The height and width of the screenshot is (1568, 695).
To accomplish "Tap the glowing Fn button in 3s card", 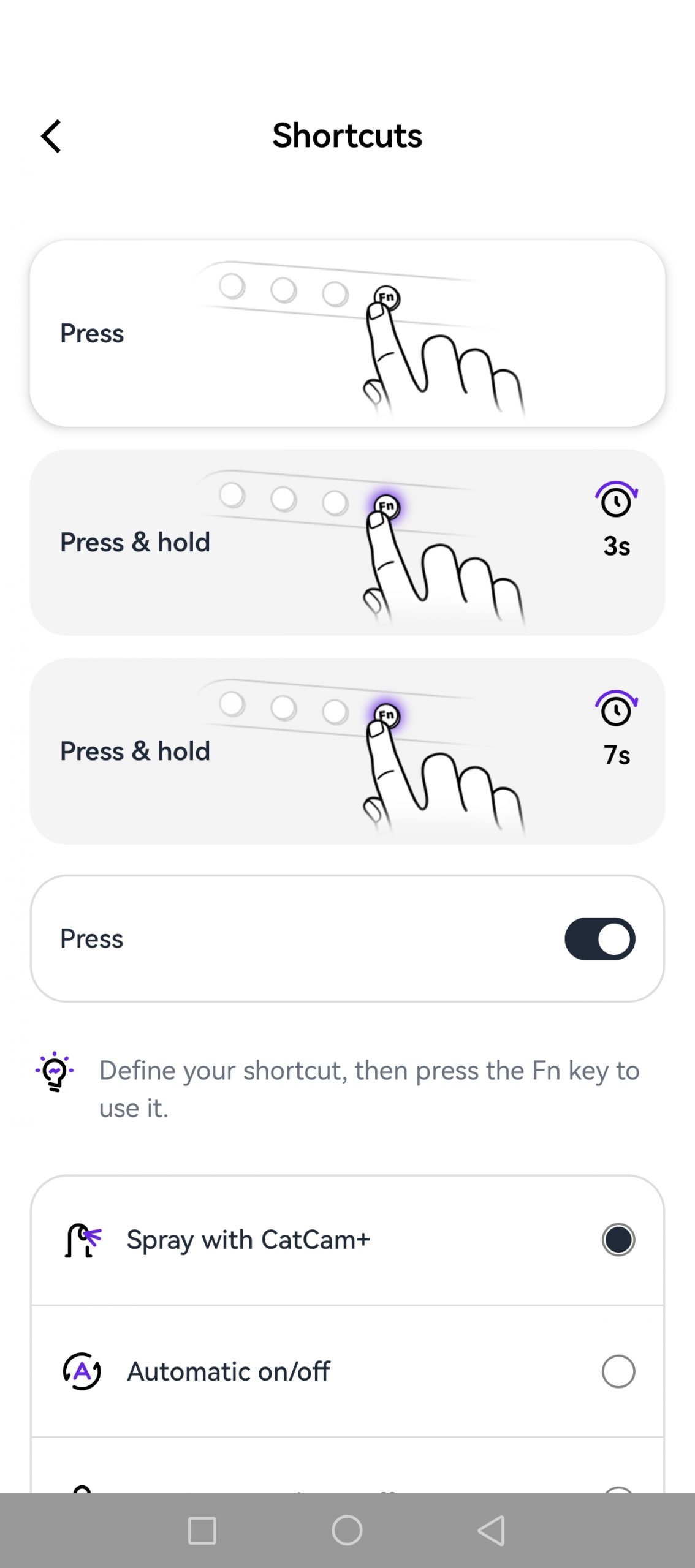I will (387, 507).
